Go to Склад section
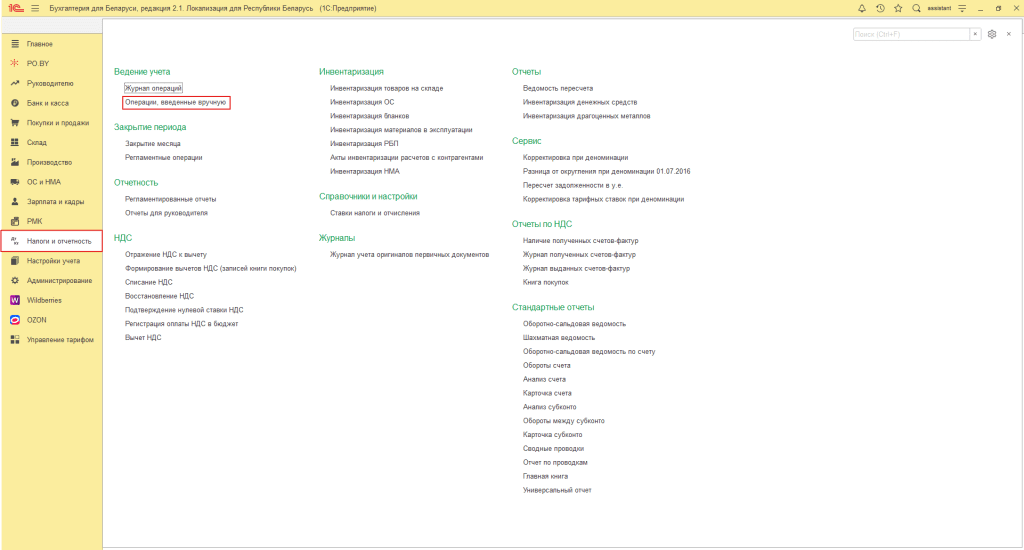 click(x=36, y=142)
